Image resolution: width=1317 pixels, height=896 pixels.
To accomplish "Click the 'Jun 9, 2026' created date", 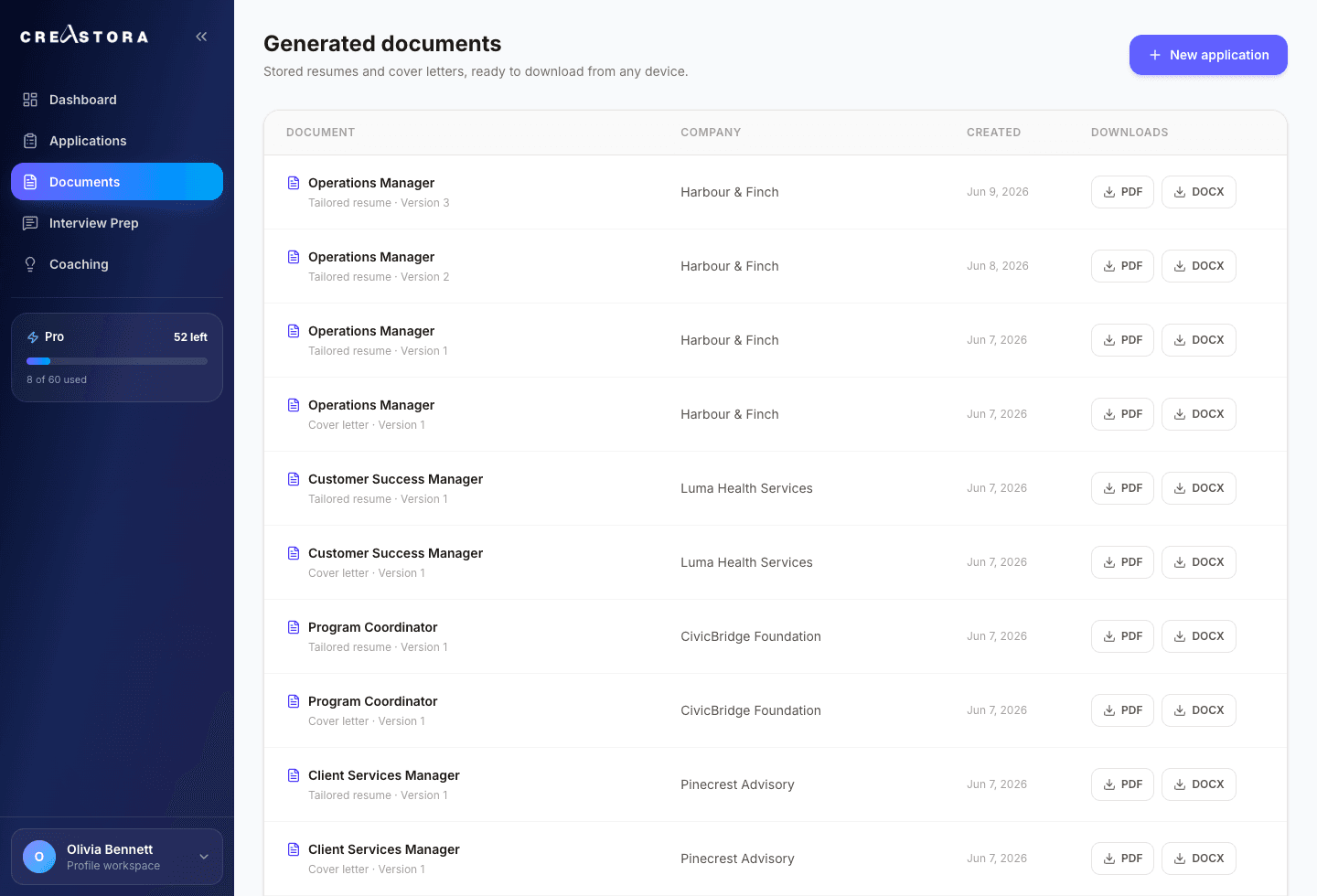I will (x=998, y=192).
